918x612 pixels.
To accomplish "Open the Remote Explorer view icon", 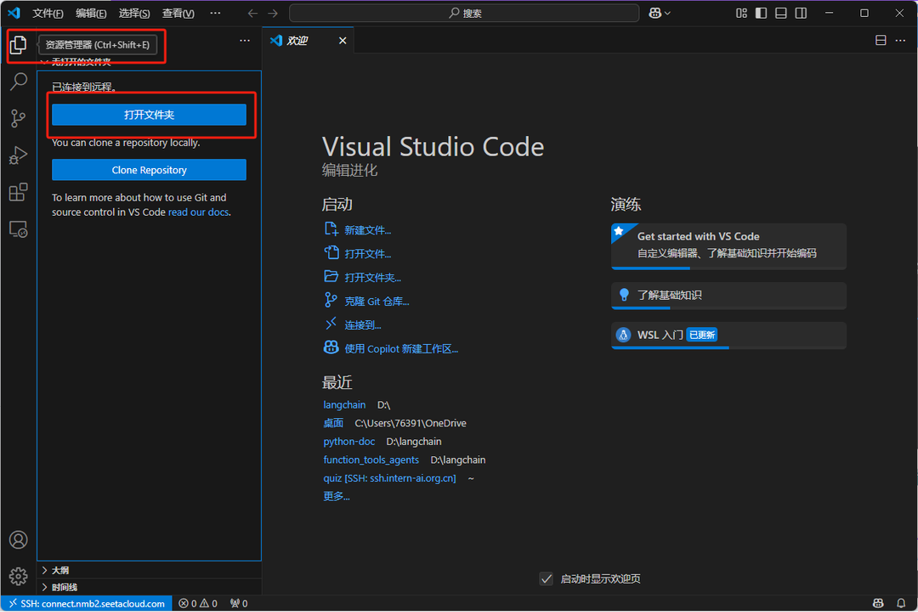I will tap(18, 229).
